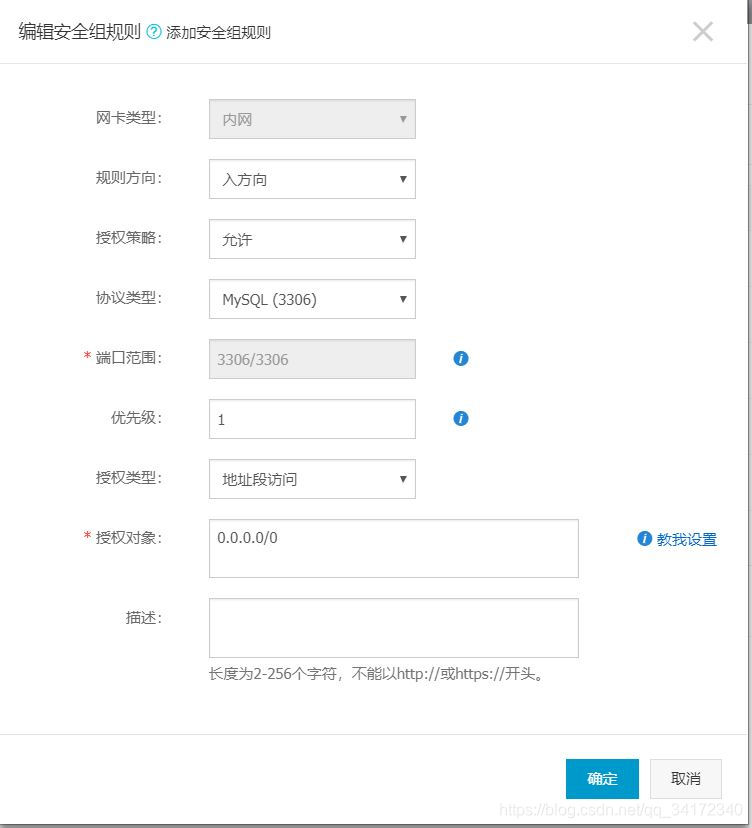The width and height of the screenshot is (752, 828).
Task: Open the 授权策略 dropdown showing 允许
Action: (312, 239)
